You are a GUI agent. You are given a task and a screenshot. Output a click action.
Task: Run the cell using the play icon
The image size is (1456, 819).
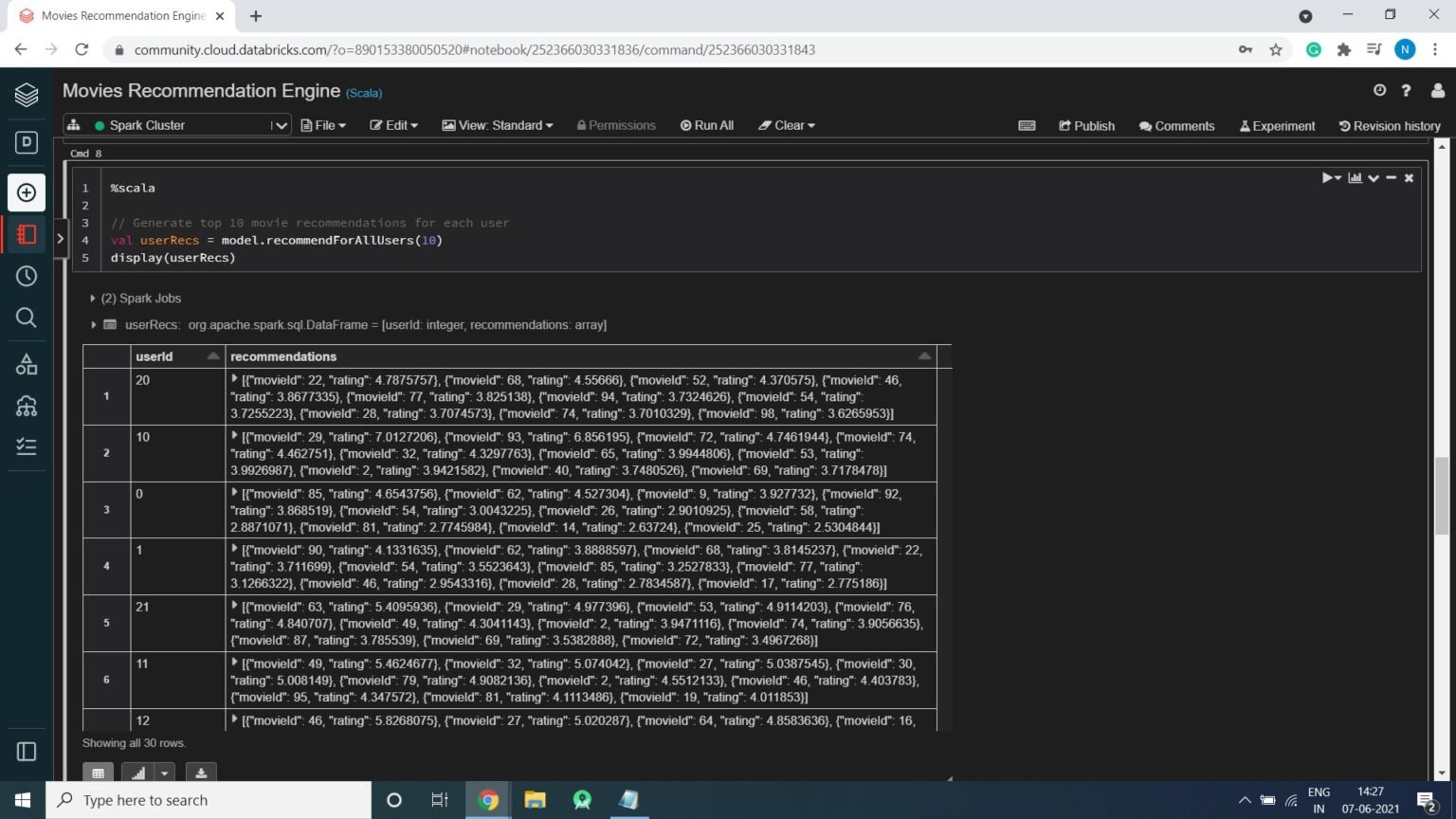[1326, 177]
